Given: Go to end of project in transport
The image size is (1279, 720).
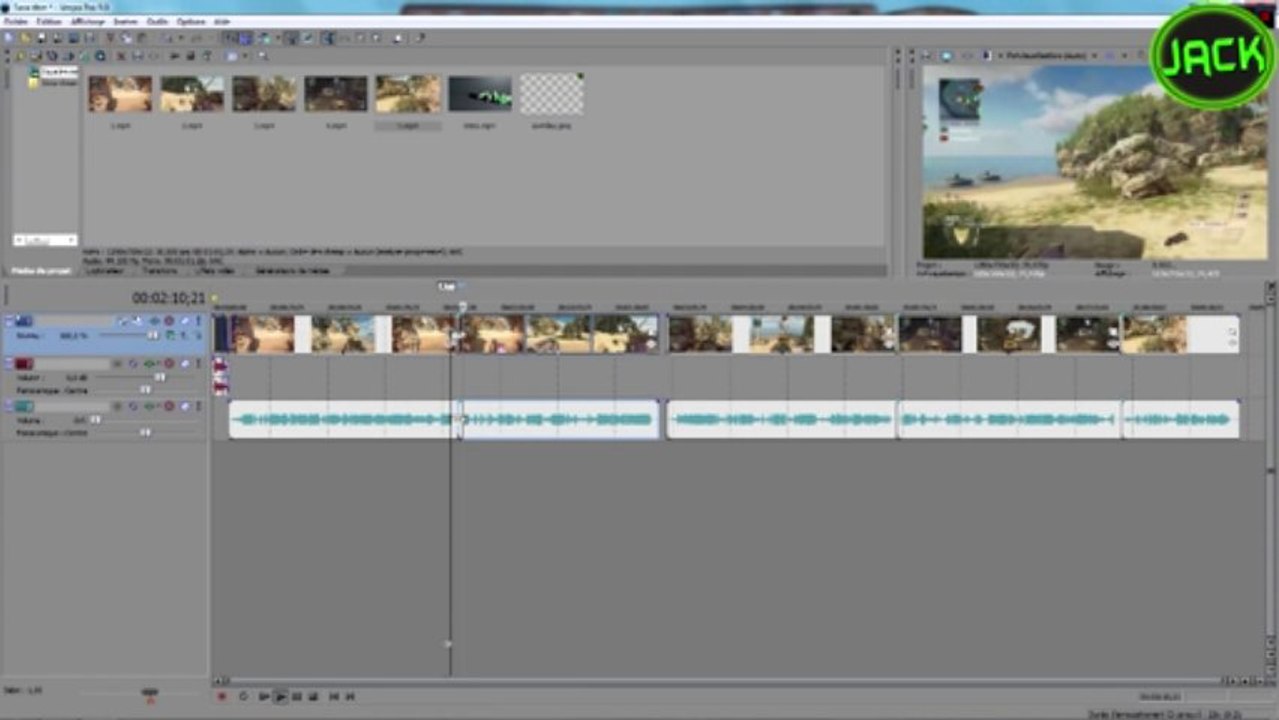Looking at the screenshot, I should point(349,696).
